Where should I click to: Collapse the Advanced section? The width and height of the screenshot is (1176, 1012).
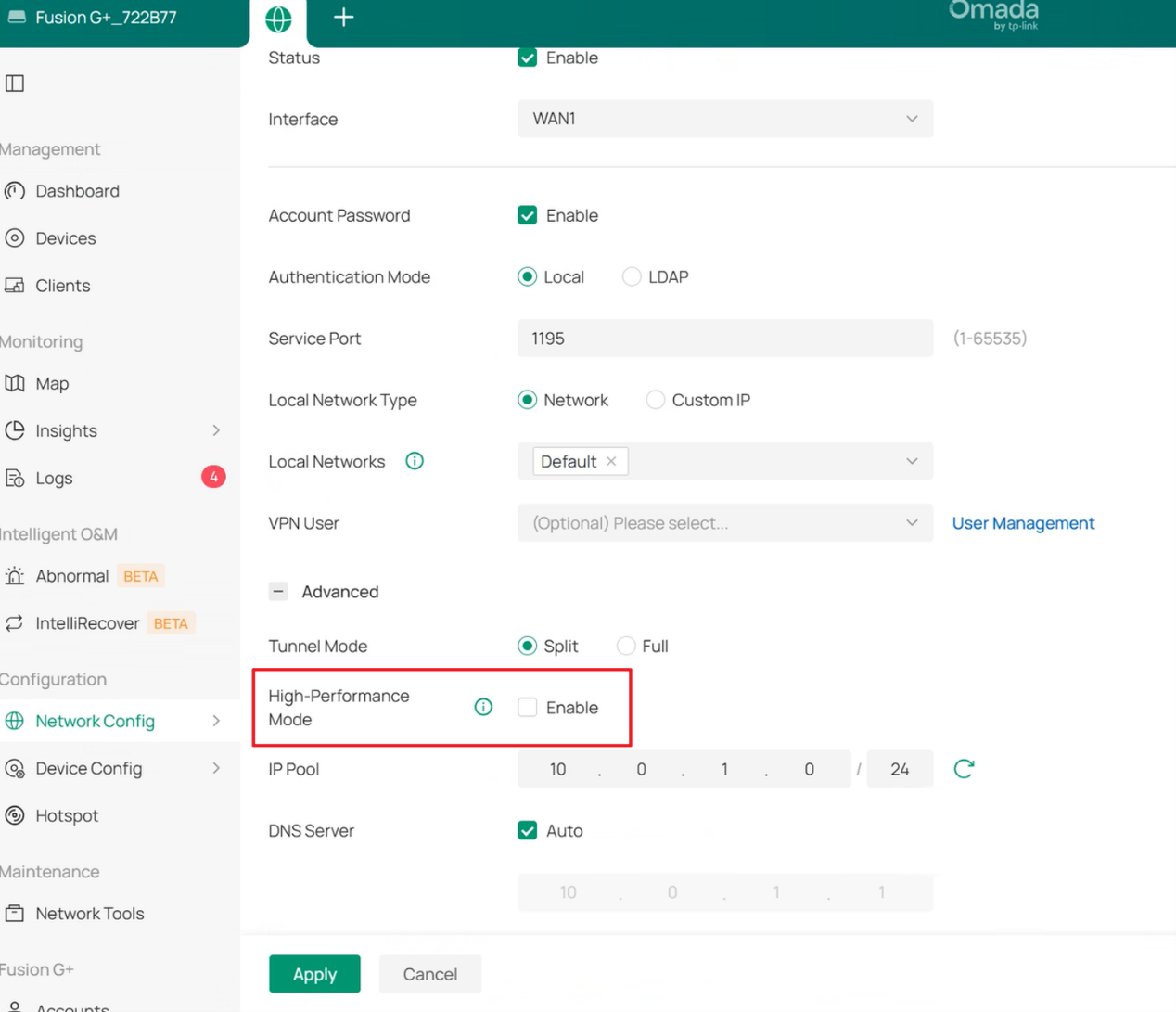point(278,591)
